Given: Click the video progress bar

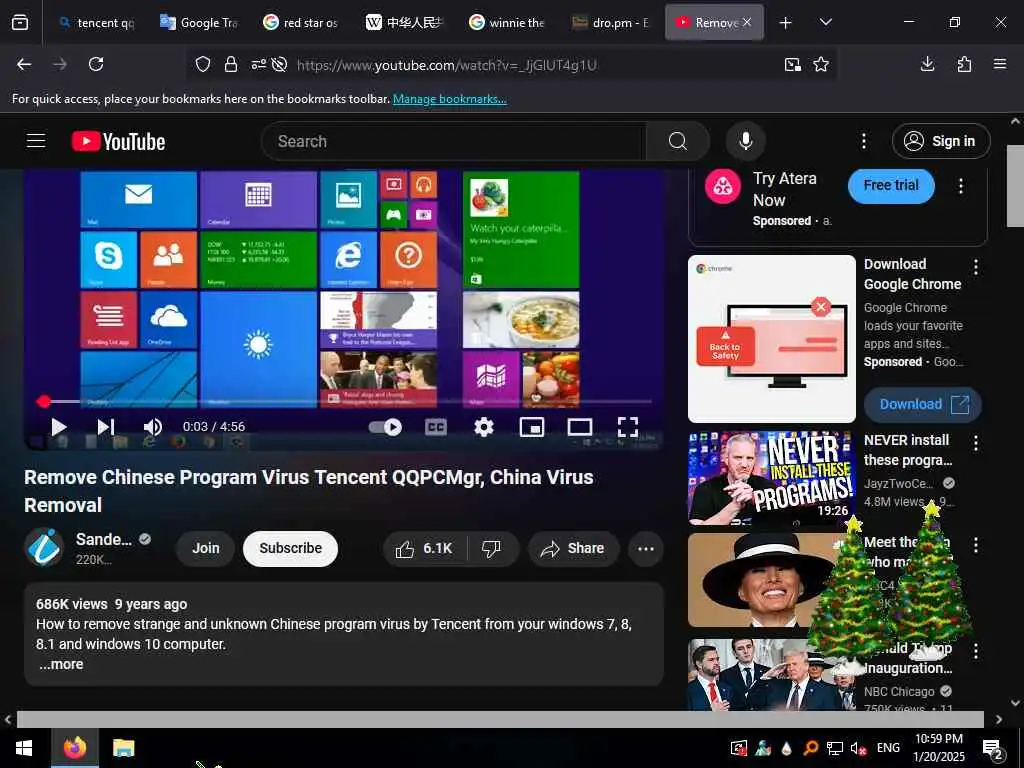Looking at the screenshot, I should point(346,401).
